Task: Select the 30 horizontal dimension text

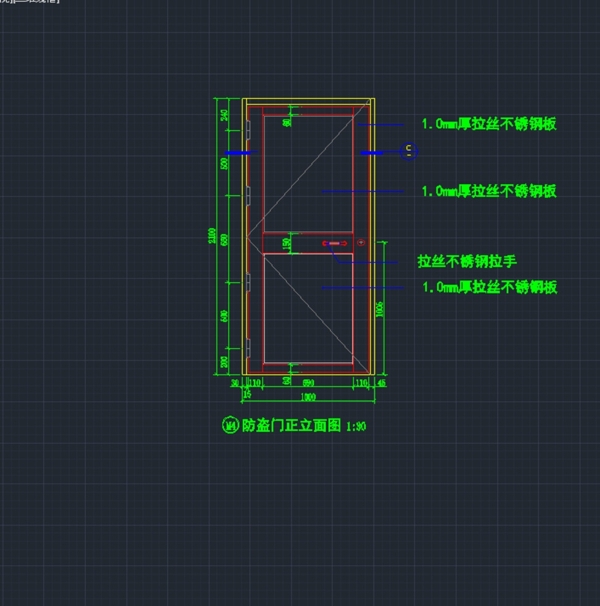Action: point(235,383)
